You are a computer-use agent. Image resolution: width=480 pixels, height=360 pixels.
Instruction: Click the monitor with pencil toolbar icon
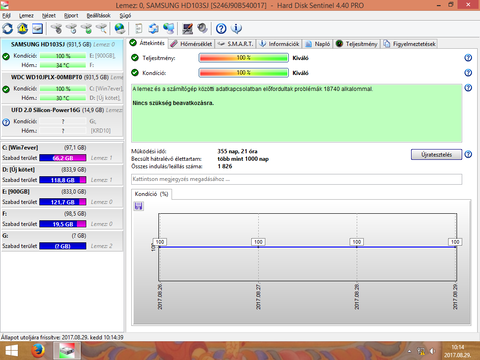click(x=187, y=29)
